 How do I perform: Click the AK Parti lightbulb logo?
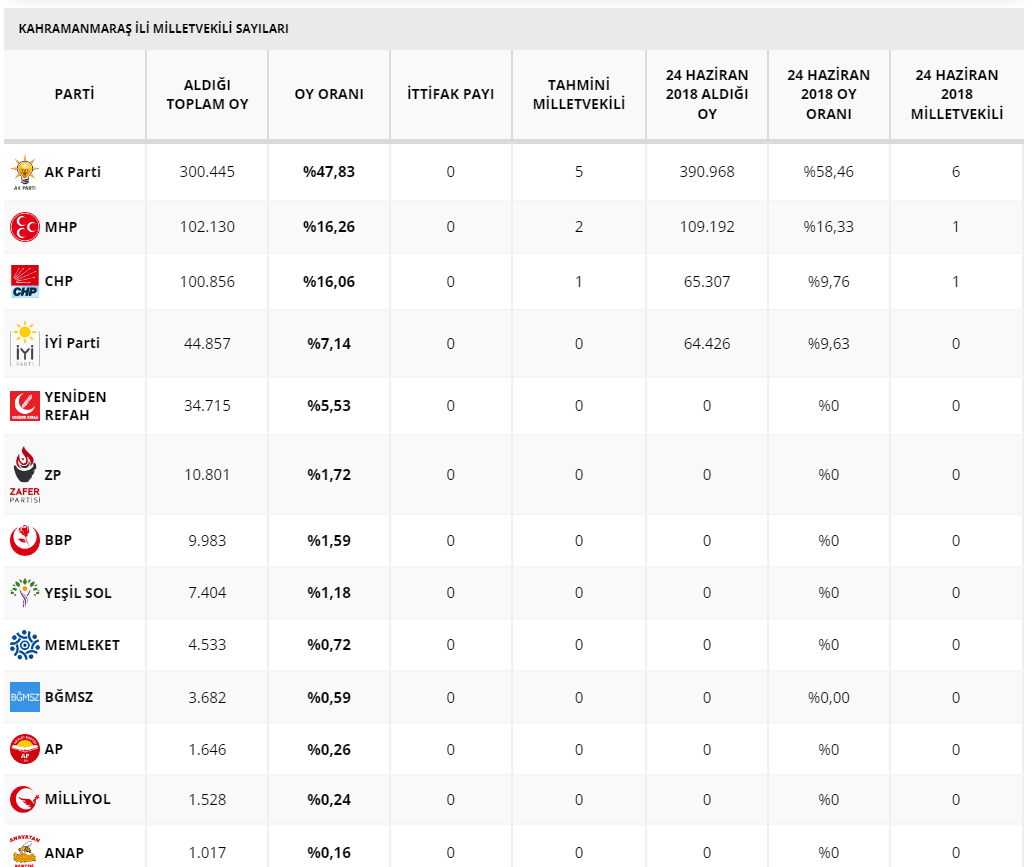(x=25, y=172)
